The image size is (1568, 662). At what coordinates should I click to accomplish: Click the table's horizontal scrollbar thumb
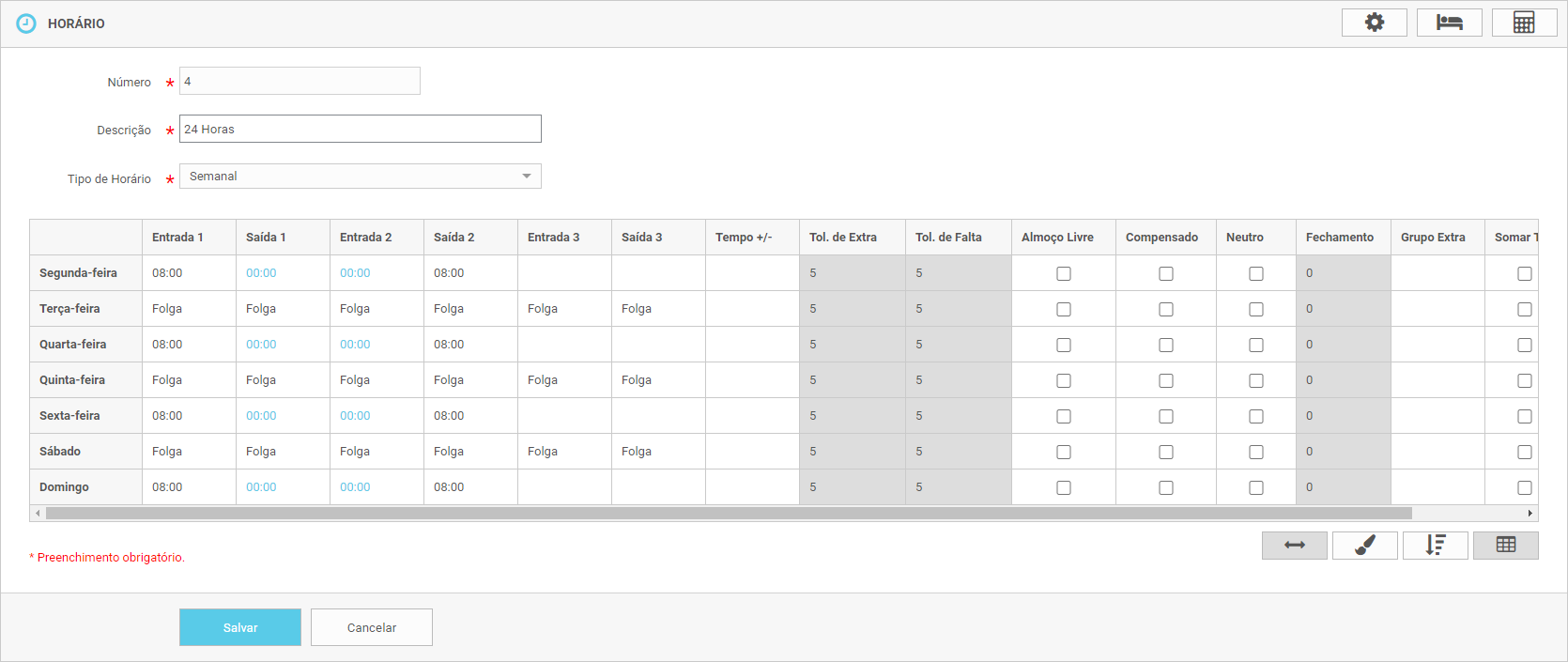[728, 514]
